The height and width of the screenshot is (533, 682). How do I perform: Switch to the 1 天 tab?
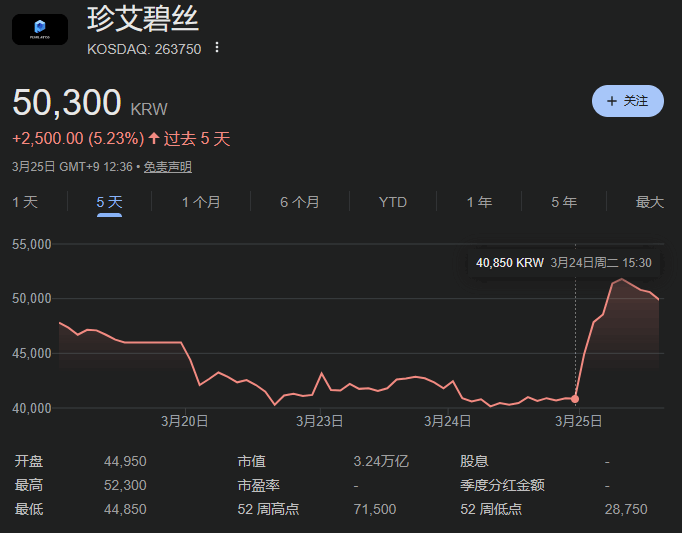[25, 202]
